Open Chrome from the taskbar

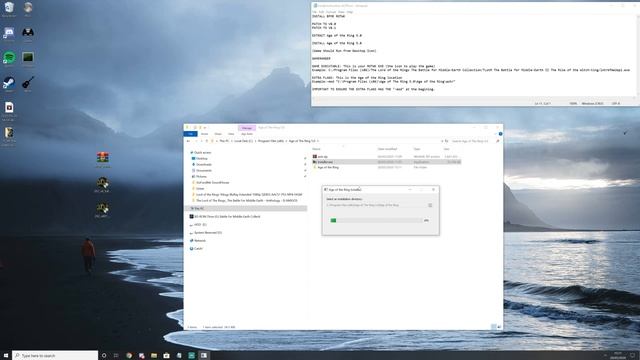pyautogui.click(x=129, y=356)
